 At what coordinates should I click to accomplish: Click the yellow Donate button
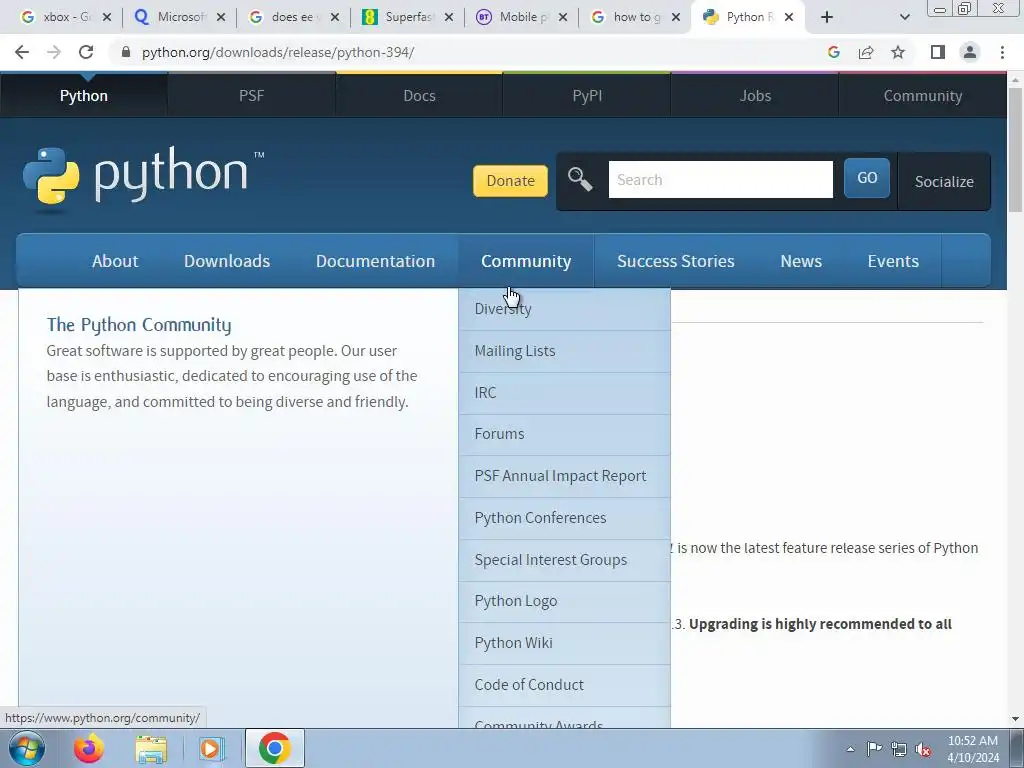pos(510,181)
